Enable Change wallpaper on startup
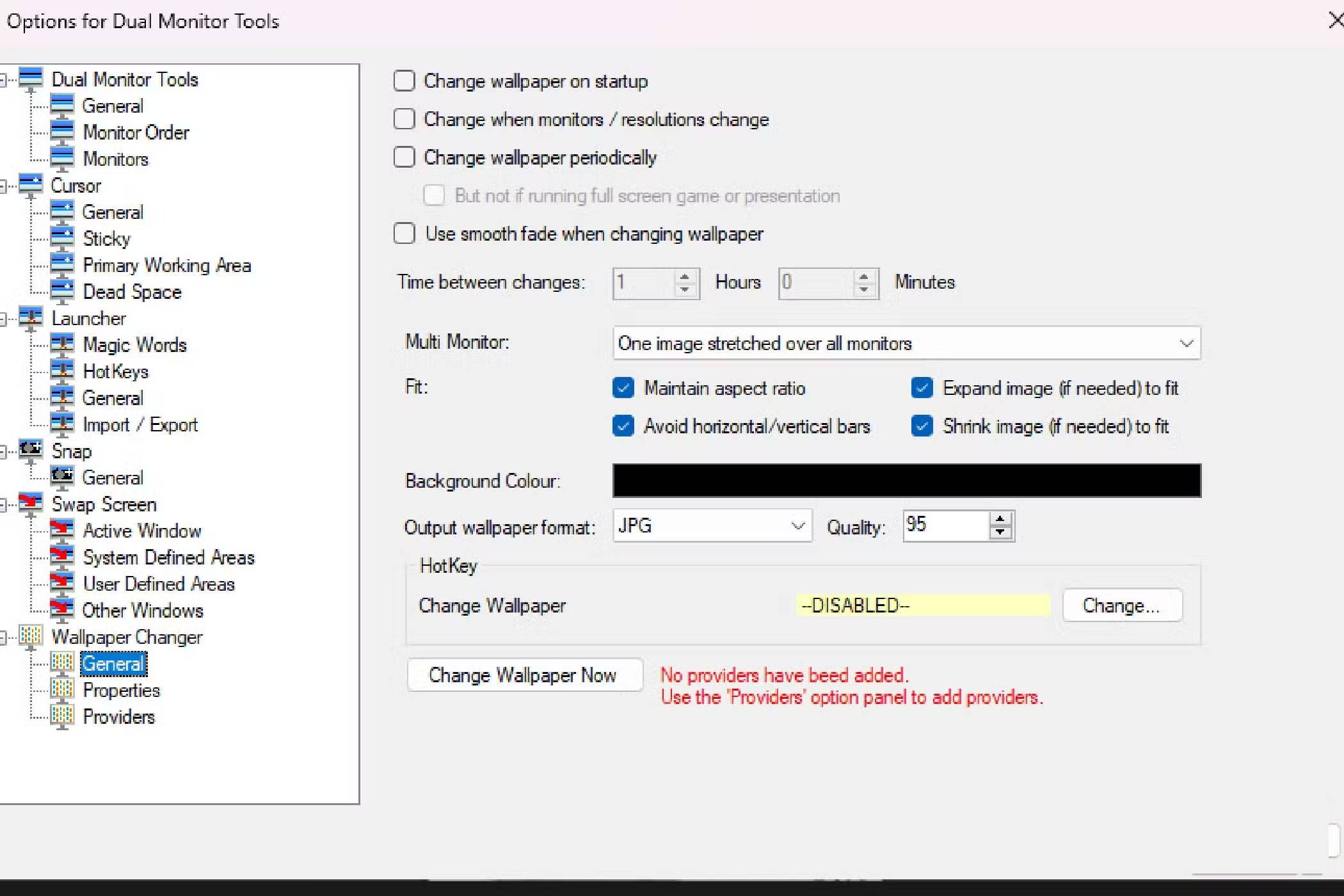The image size is (1344, 896). pos(404,81)
